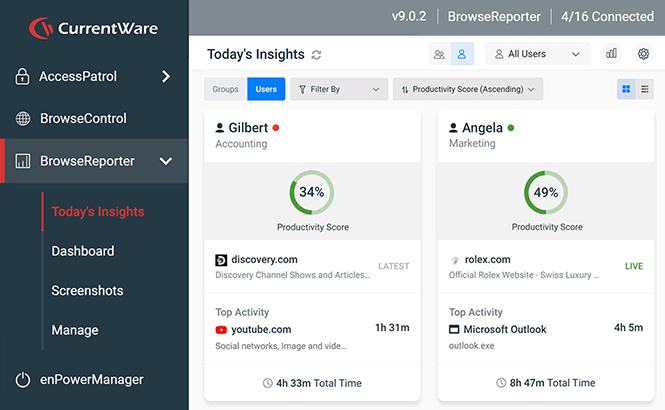Click Angela's 49% productivity score ring
The width and height of the screenshot is (665, 410).
tap(546, 192)
